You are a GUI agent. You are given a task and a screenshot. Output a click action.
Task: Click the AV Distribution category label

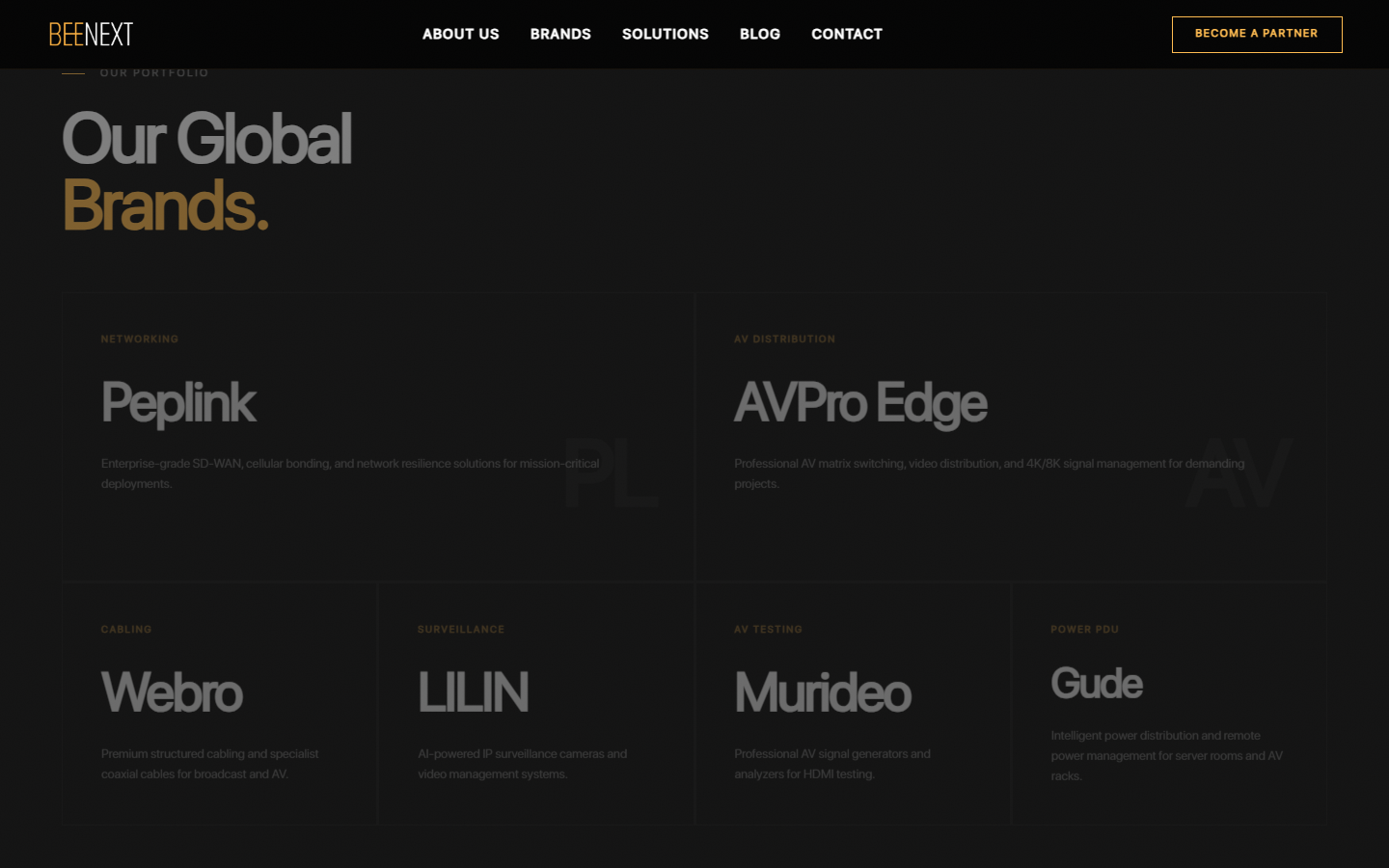pyautogui.click(x=784, y=339)
